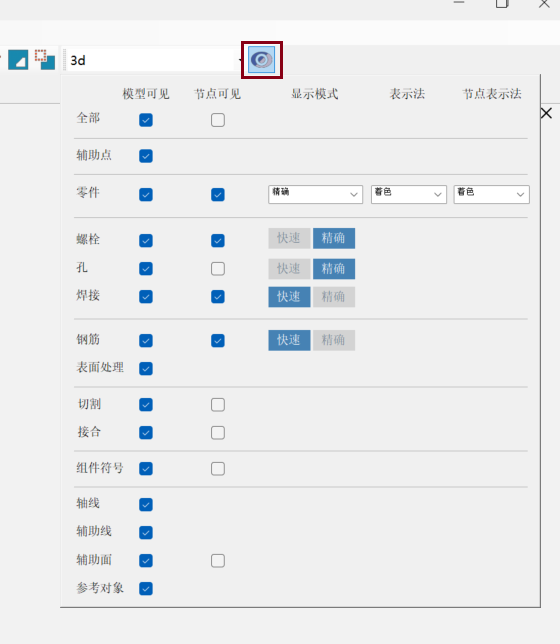Toggle 辅助点 model visibility checkbox
The image size is (560, 644).
point(146,156)
